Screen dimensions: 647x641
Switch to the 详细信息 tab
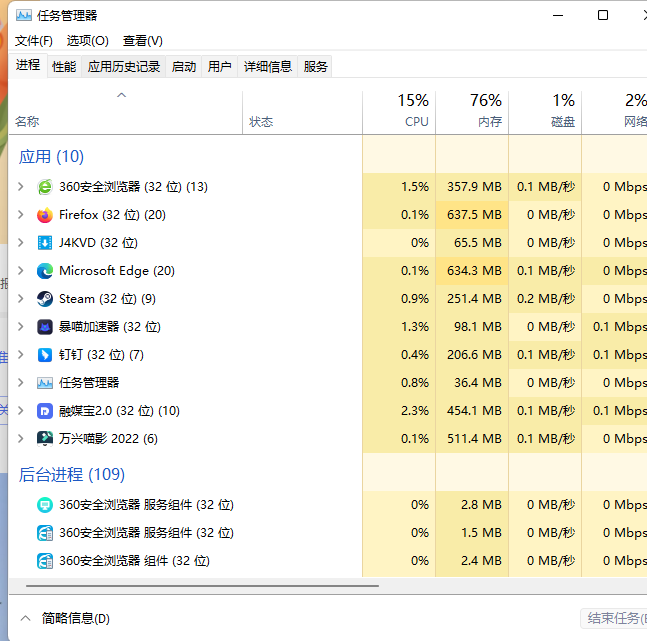[267, 66]
